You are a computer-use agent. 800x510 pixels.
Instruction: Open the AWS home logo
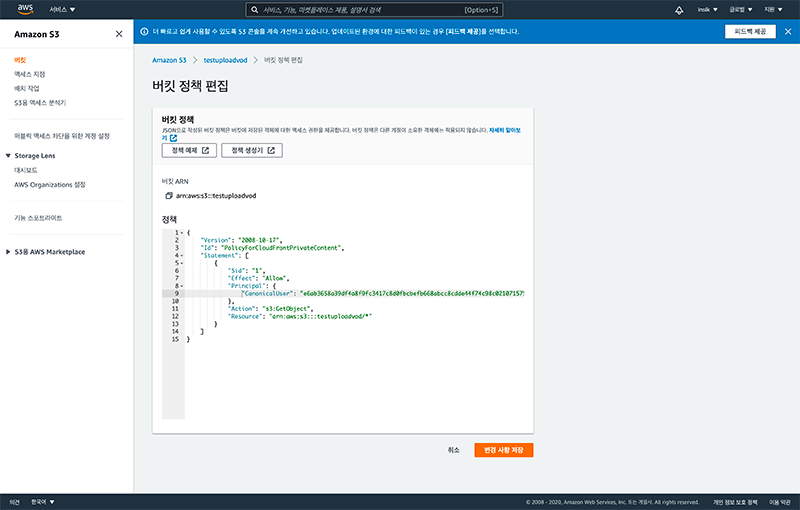(x=25, y=9)
